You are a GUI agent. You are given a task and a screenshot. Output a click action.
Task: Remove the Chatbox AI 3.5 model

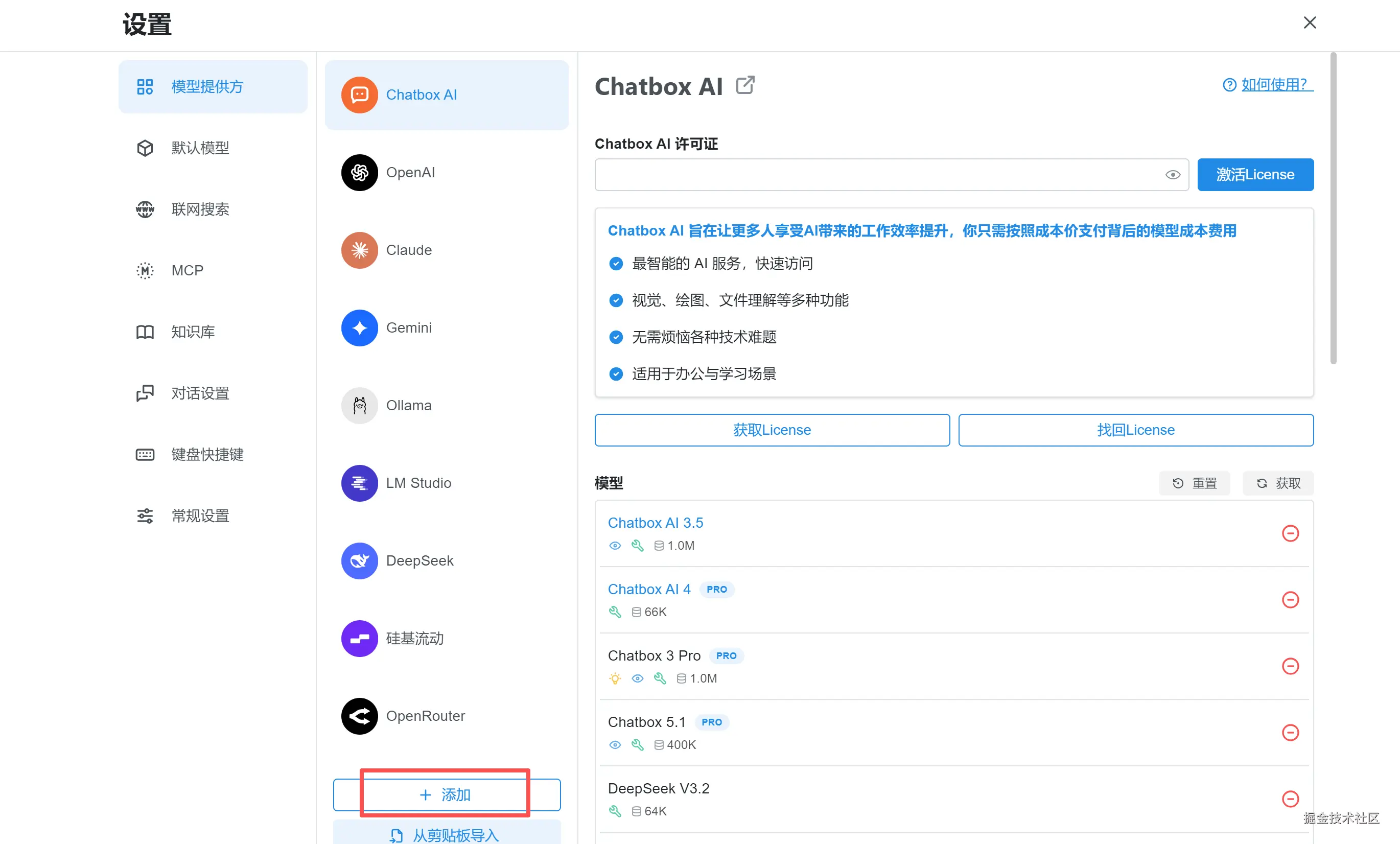click(x=1290, y=533)
